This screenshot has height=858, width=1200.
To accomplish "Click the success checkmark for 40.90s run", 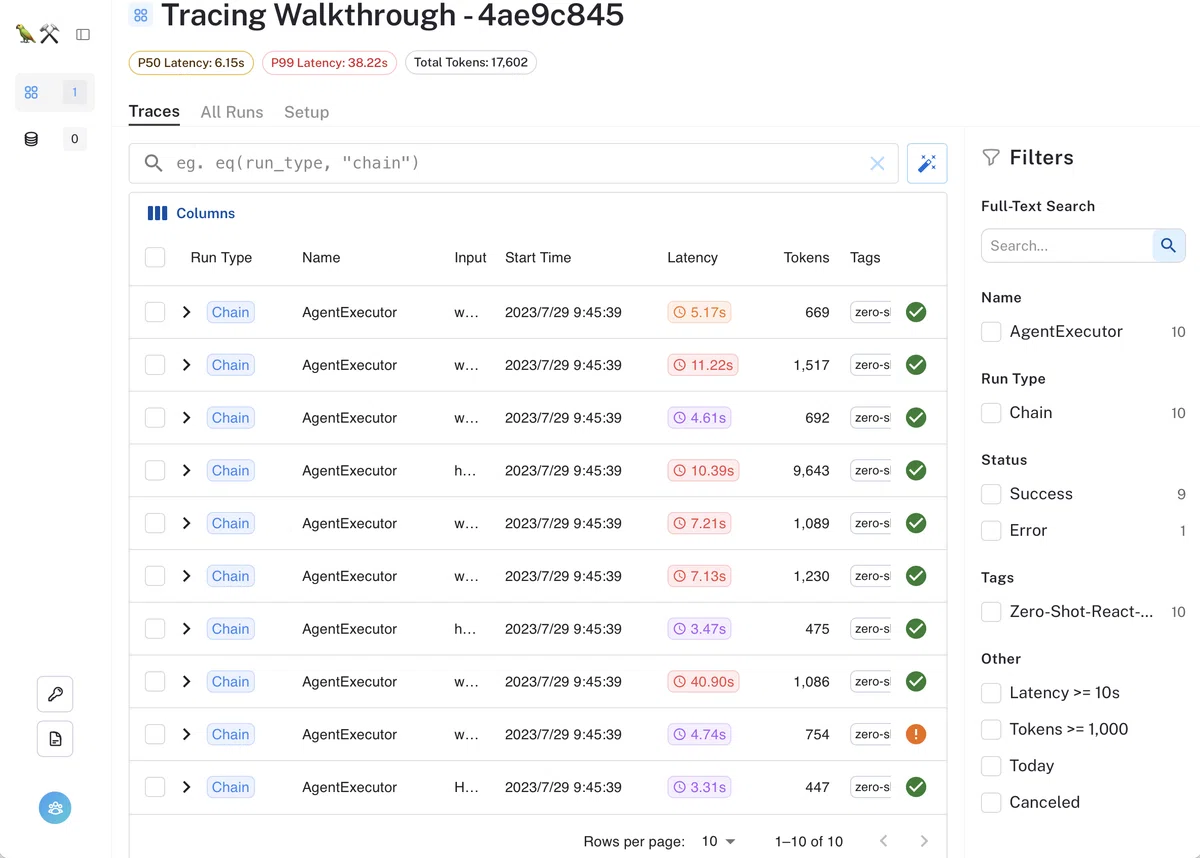I will tap(916, 681).
